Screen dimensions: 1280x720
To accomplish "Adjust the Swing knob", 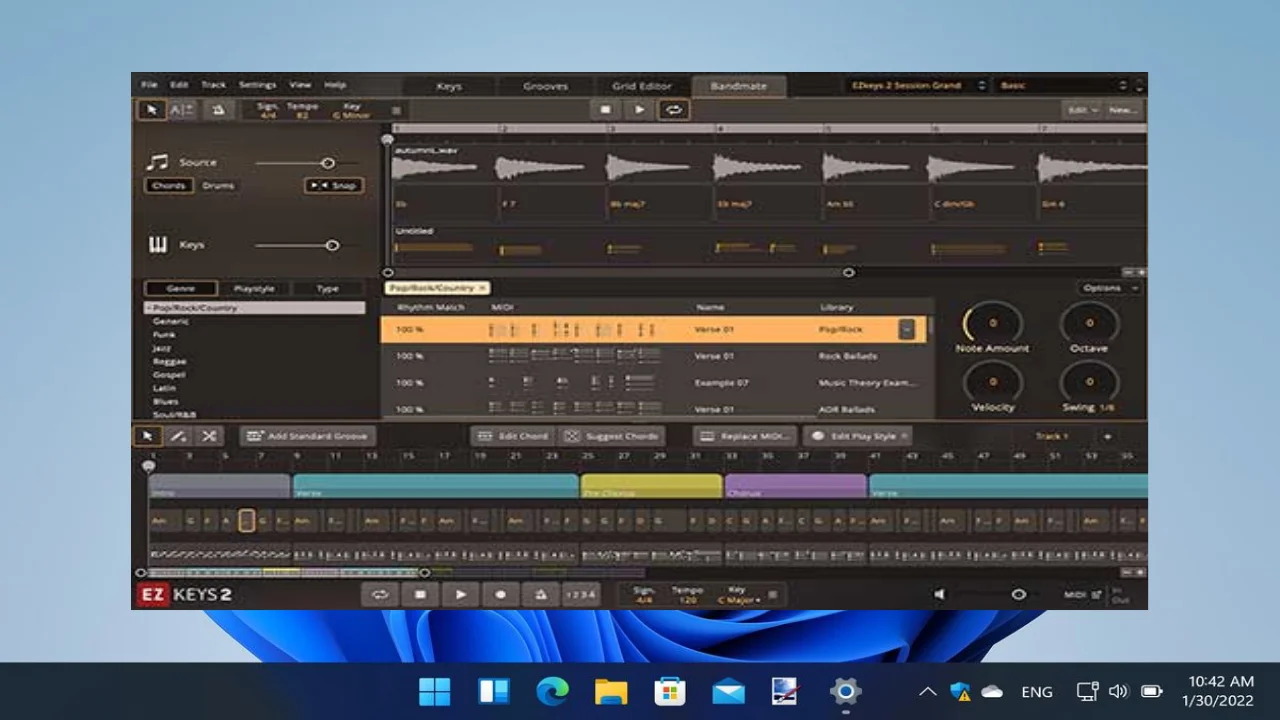I will 1089,381.
